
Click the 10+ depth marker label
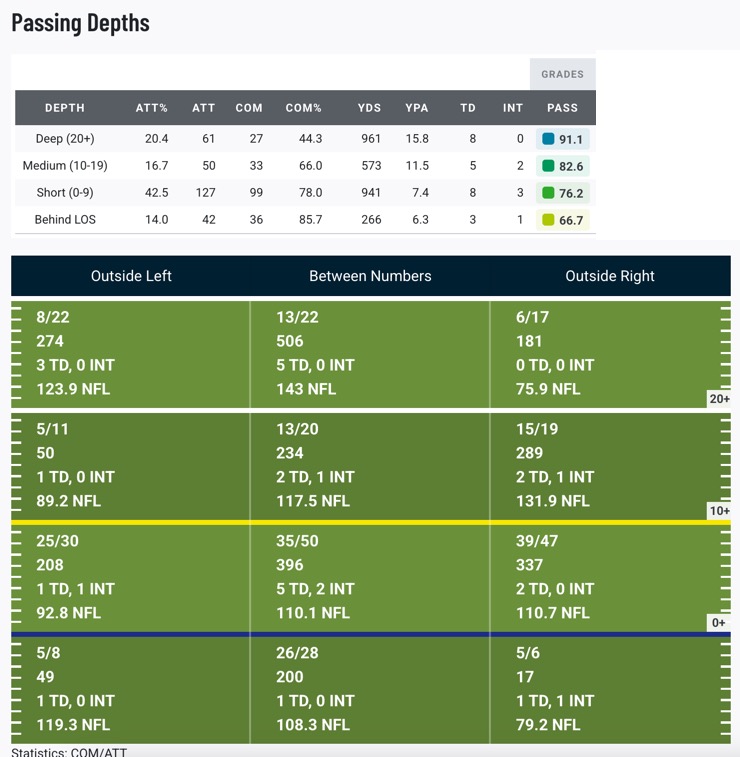pyautogui.click(x=719, y=511)
